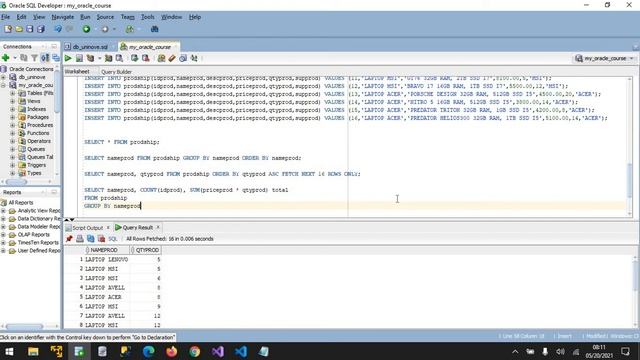Expand the Tables tree node

point(12,93)
